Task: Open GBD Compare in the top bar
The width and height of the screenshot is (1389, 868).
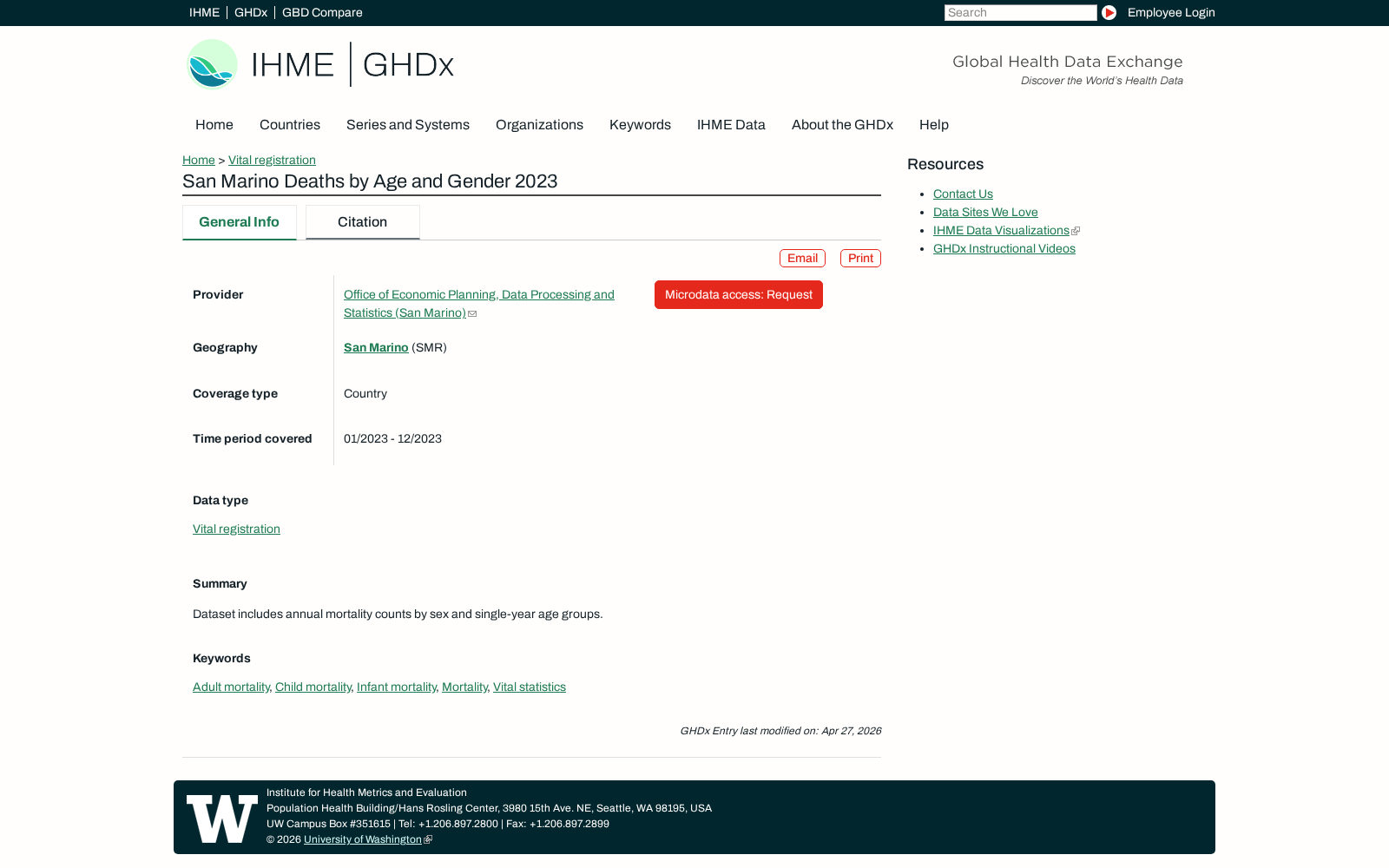Action: tap(322, 12)
